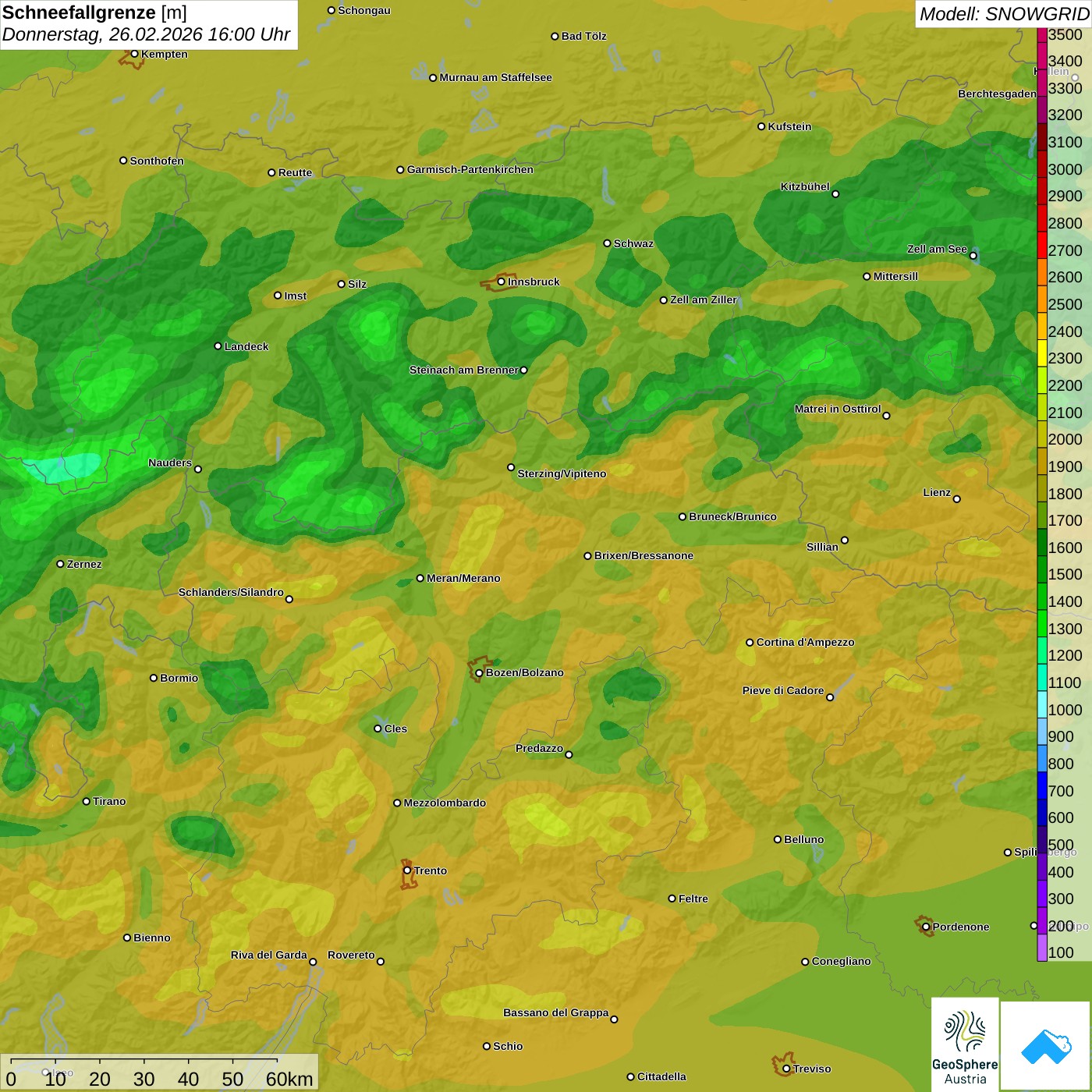
Task: Select the Treviso city marker
Action: (786, 1069)
